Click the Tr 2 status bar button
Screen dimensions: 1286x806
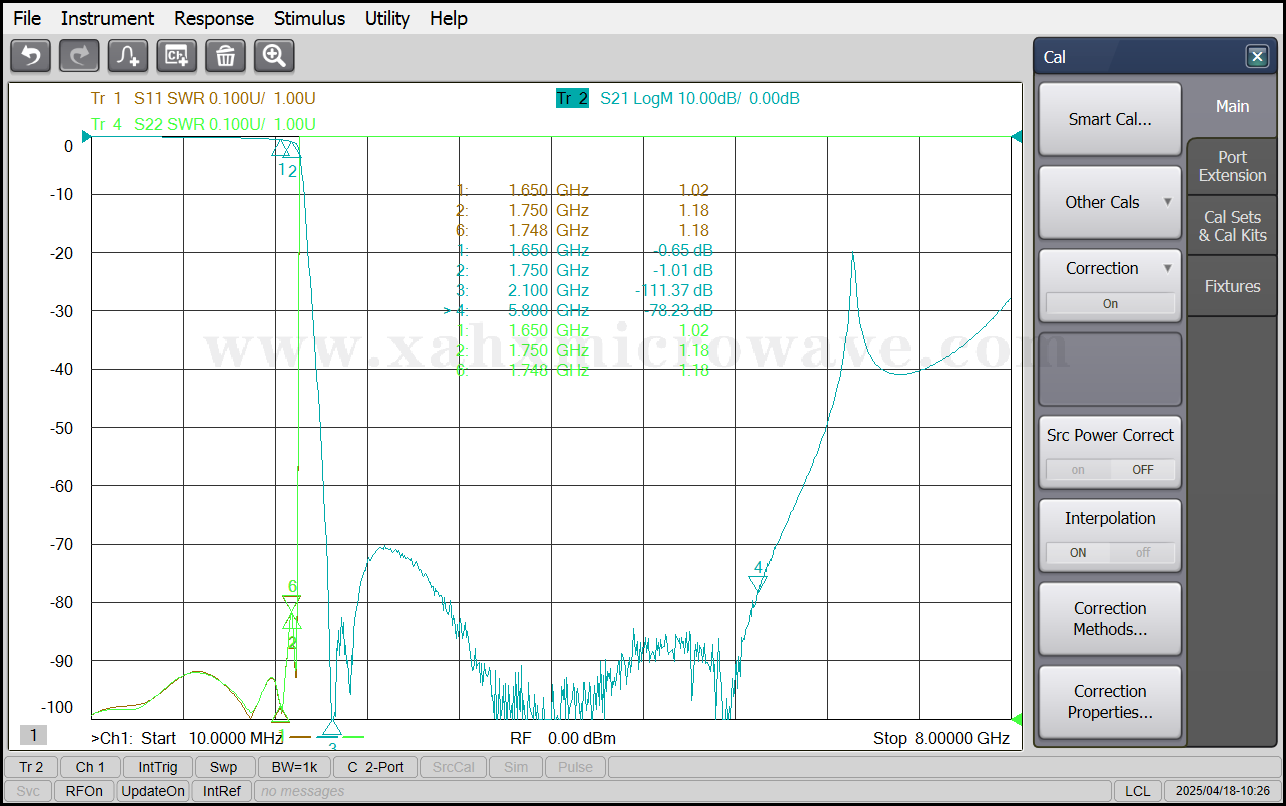[31, 767]
